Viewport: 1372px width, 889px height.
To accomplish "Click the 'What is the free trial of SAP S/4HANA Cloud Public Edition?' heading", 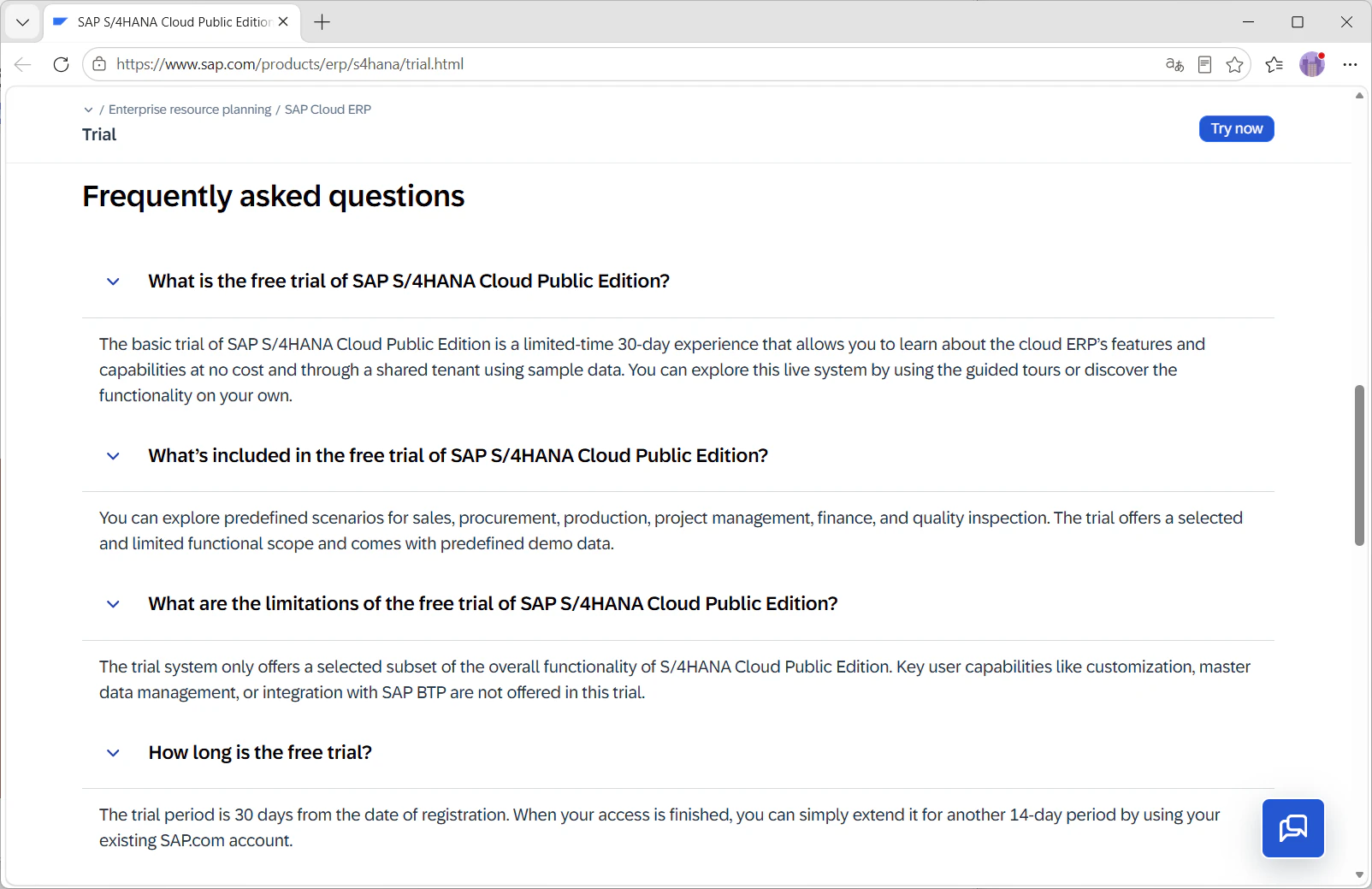I will coord(409,282).
